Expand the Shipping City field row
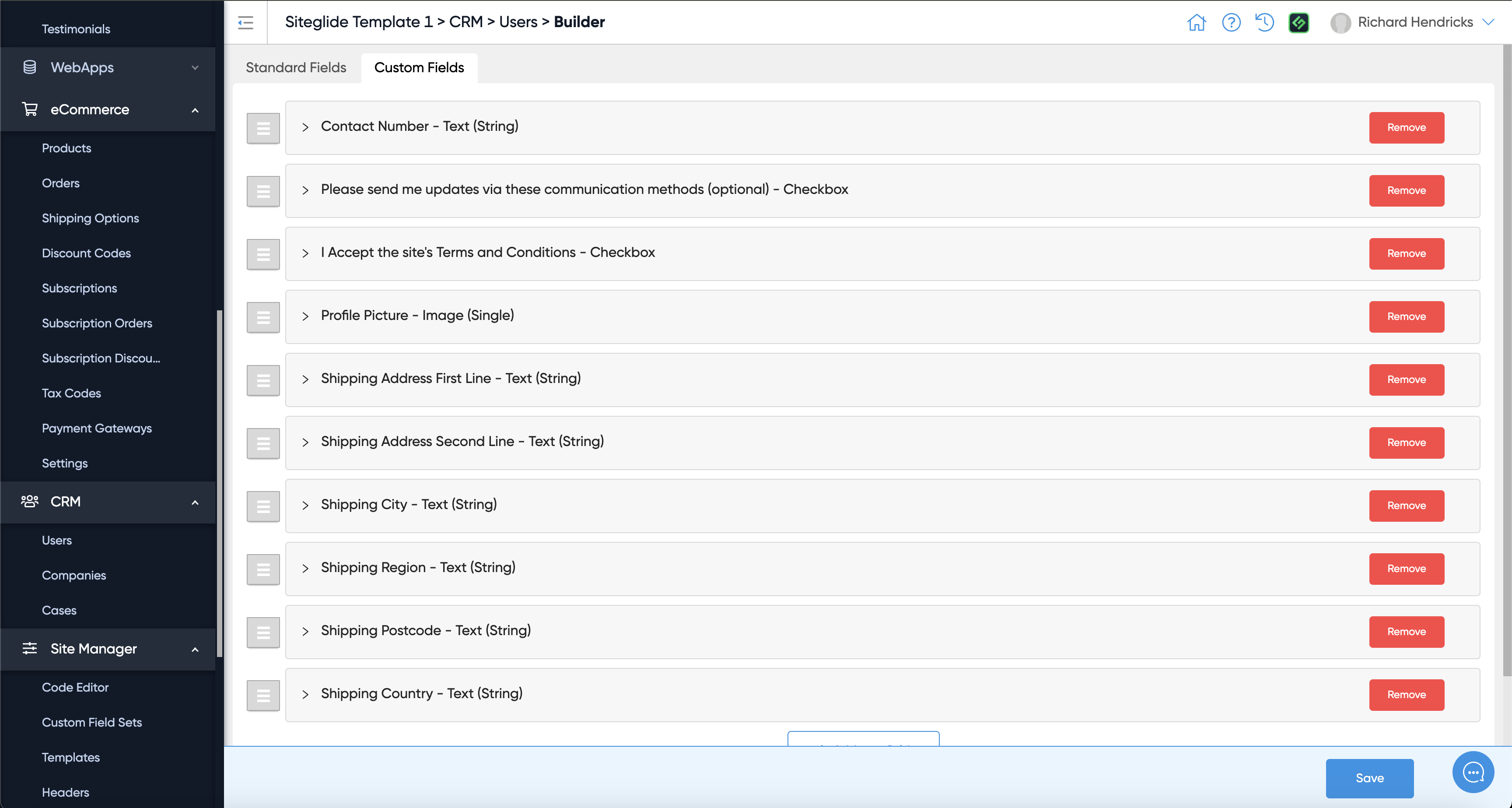 click(x=305, y=505)
